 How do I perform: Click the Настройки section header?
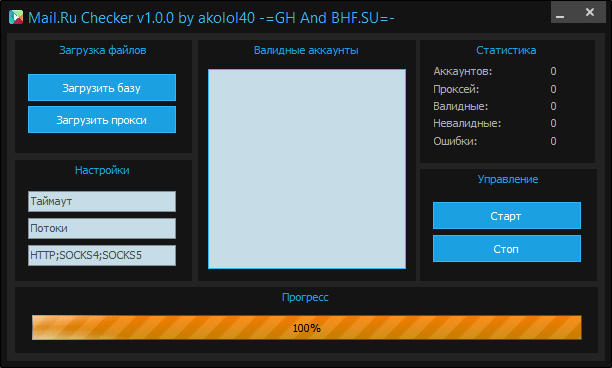(102, 171)
